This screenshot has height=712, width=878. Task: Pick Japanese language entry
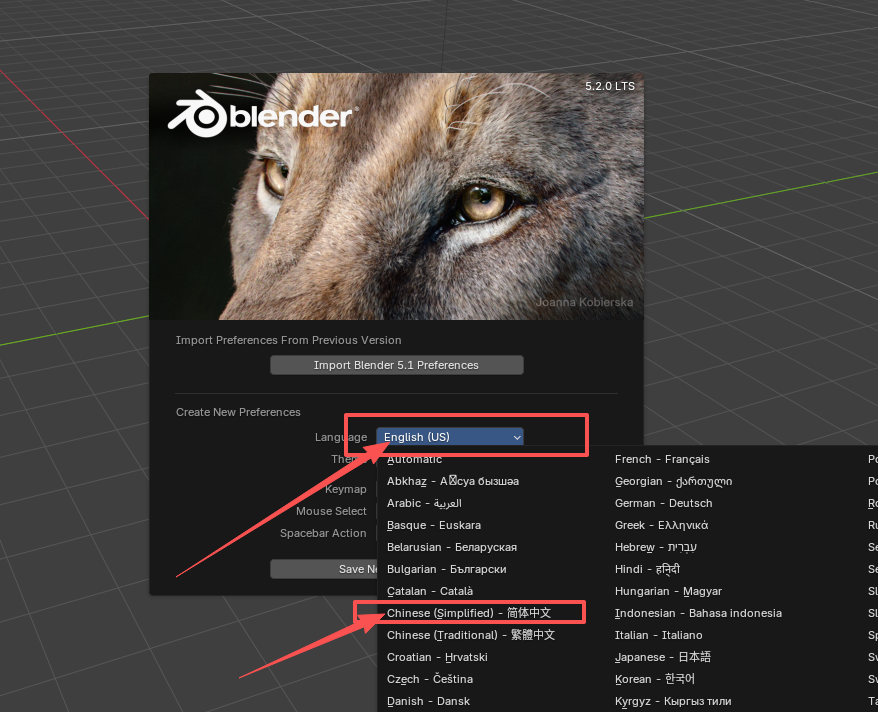coord(662,657)
